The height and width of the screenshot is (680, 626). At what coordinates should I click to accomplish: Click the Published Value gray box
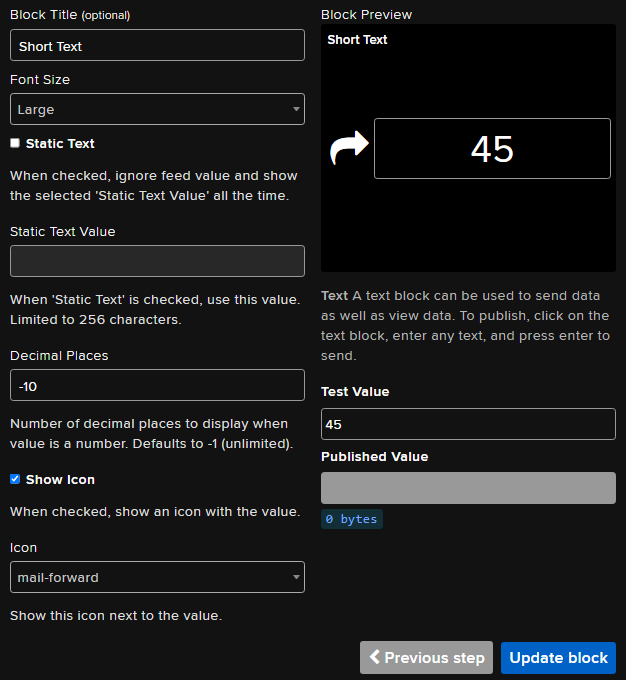tap(468, 488)
